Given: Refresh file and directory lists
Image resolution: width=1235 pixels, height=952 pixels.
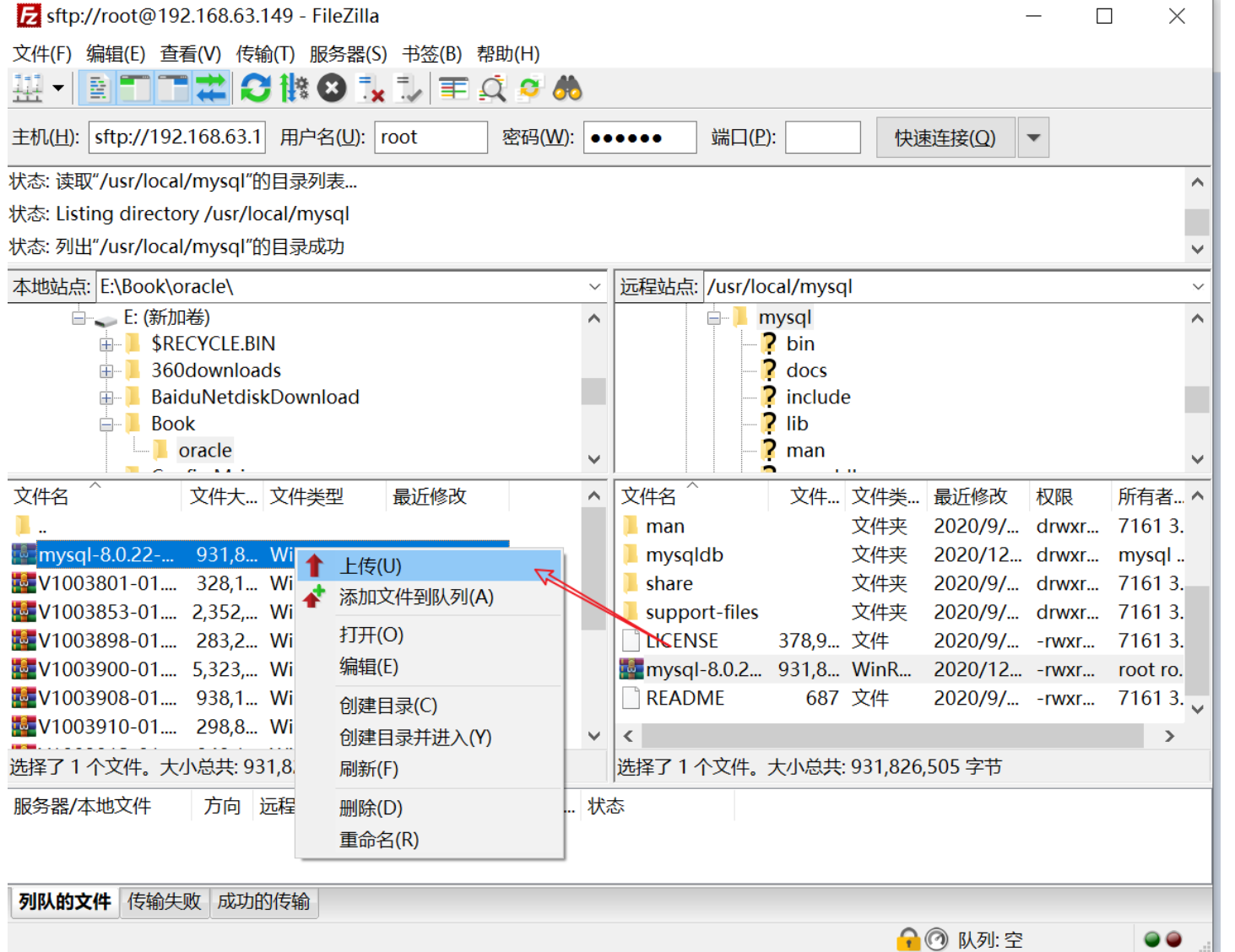Looking at the screenshot, I should click(x=256, y=88).
